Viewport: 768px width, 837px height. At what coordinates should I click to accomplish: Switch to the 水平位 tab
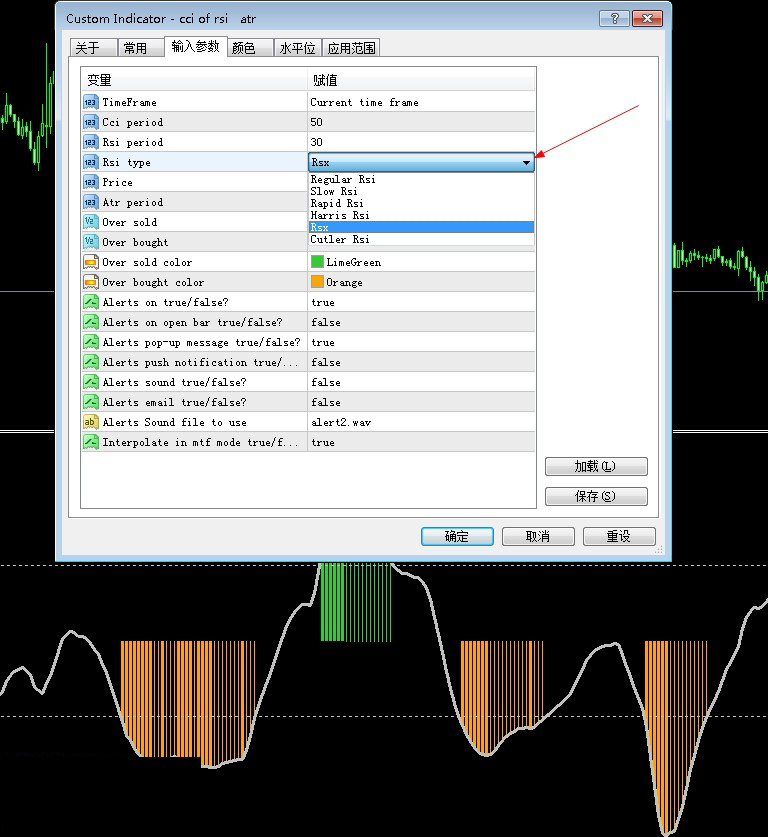[298, 48]
